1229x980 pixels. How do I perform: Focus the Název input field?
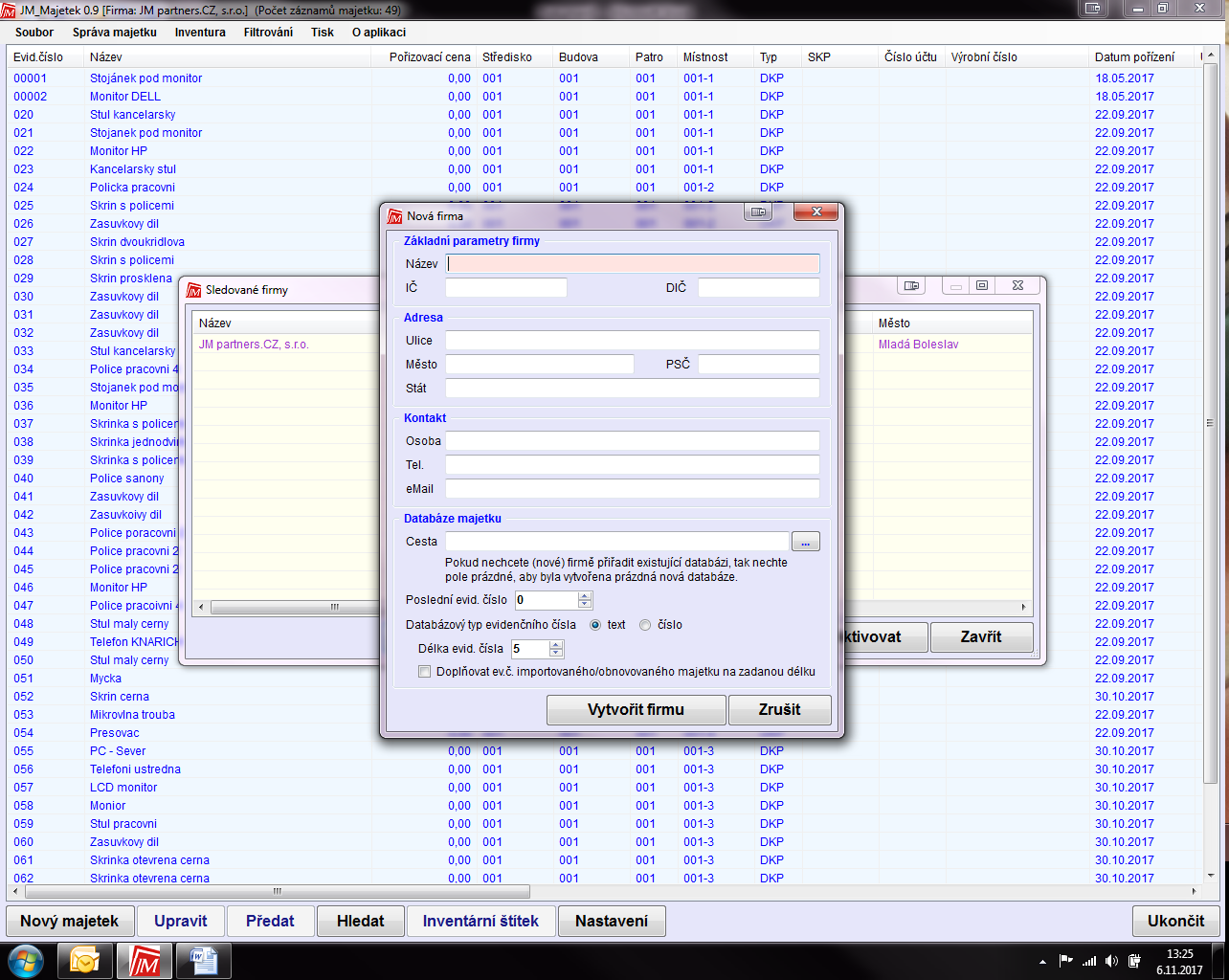click(634, 264)
